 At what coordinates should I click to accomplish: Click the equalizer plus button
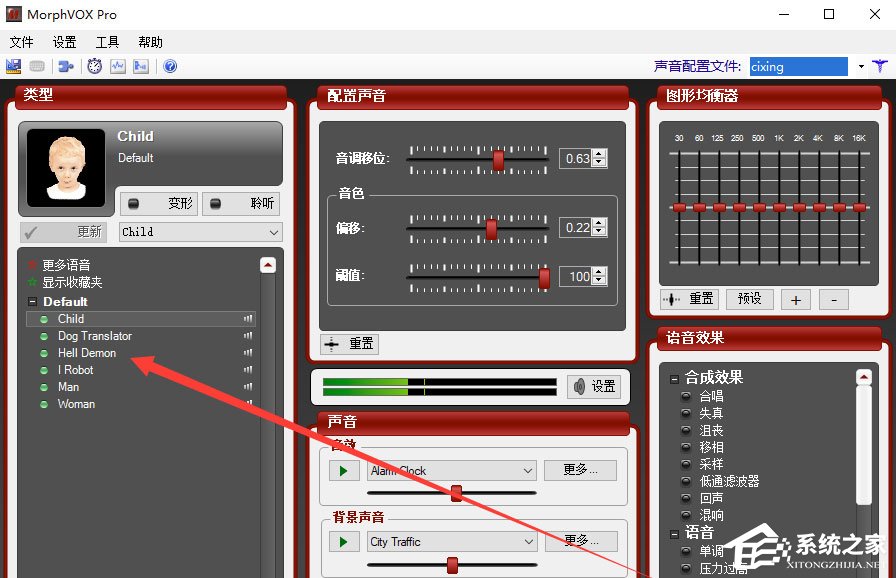tap(795, 300)
